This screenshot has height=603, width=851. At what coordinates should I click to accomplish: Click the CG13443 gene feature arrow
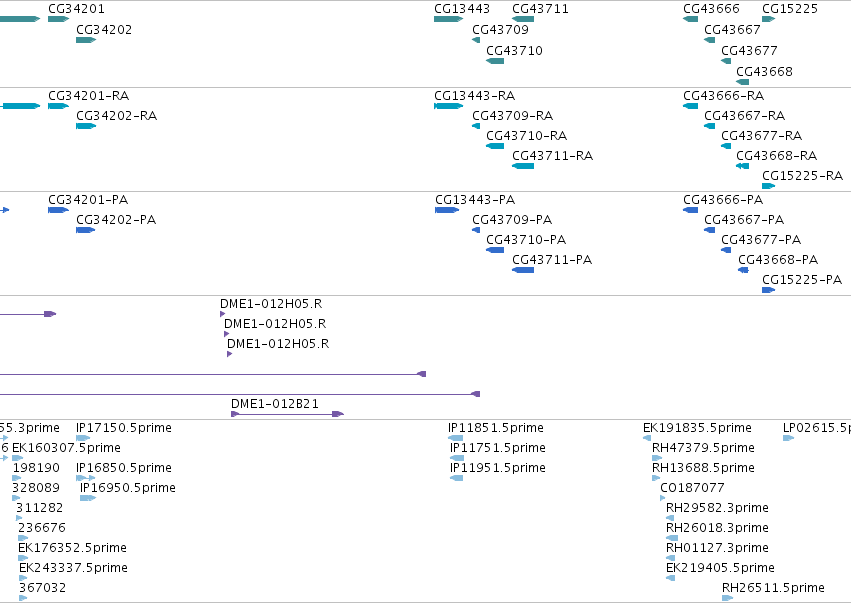pyautogui.click(x=448, y=19)
